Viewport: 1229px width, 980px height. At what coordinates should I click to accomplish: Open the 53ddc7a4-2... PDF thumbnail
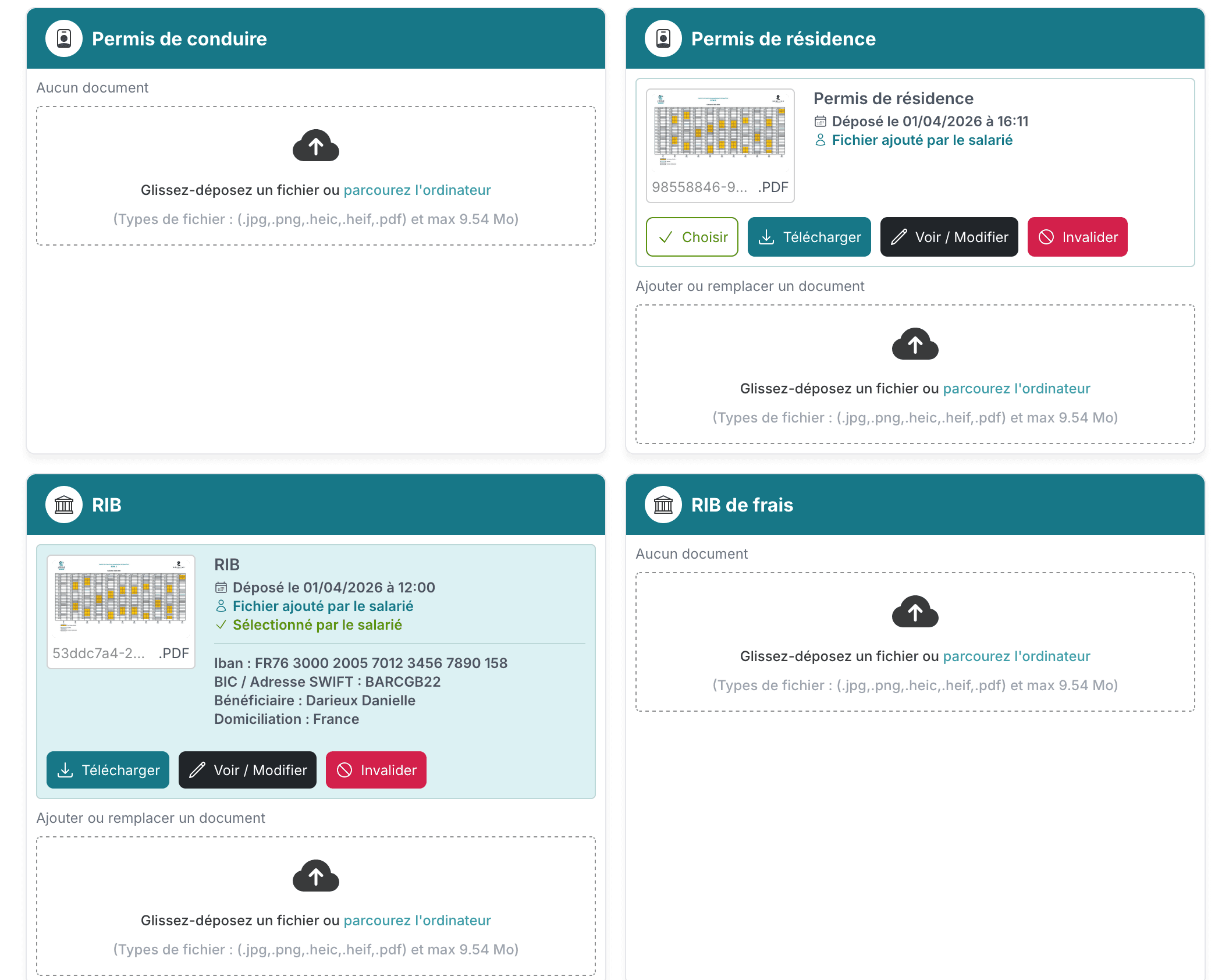tap(121, 612)
